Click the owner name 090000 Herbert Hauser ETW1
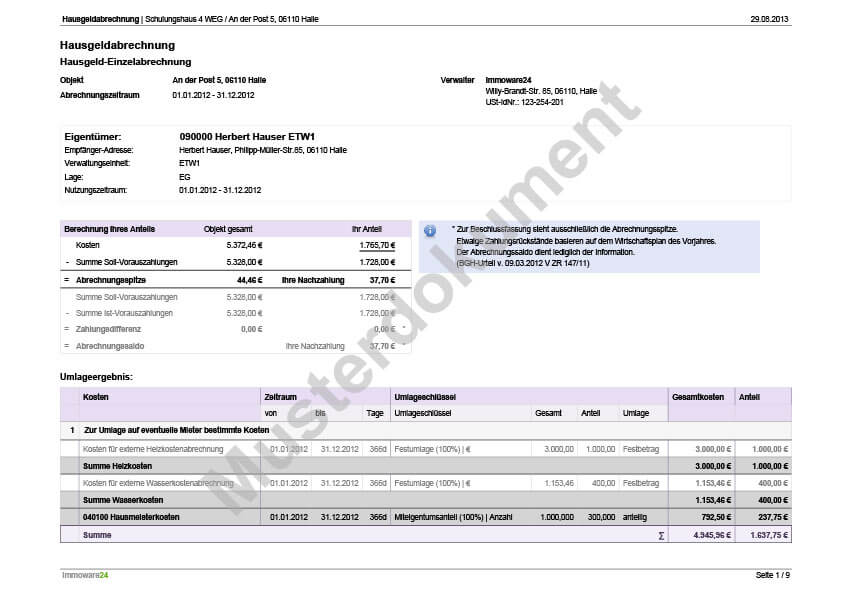 [x=247, y=136]
